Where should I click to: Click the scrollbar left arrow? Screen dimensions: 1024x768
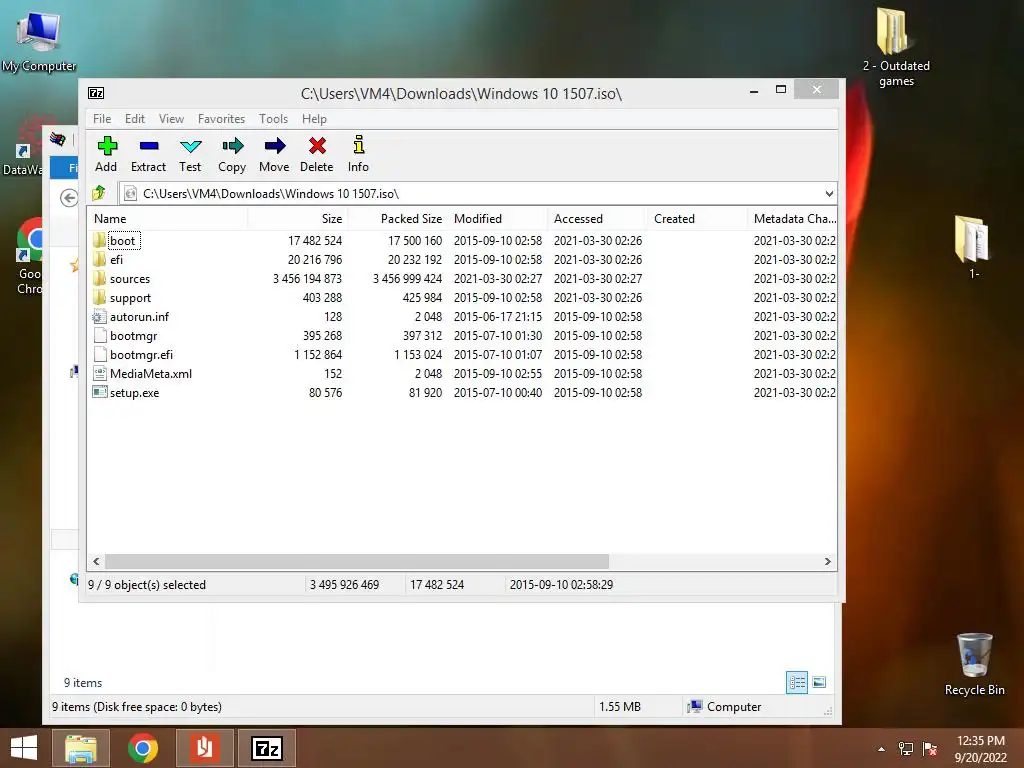click(96, 562)
